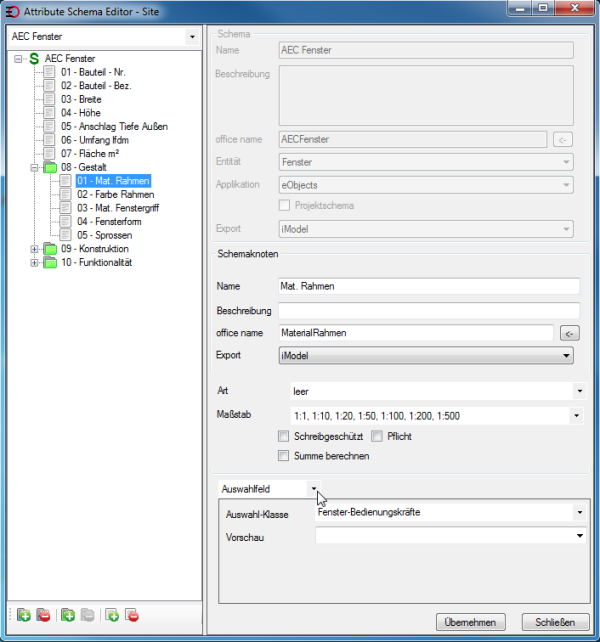This screenshot has width=600, height=642.
Task: Select tree item 06 - Umfang lfdm
Action: click(x=95, y=140)
